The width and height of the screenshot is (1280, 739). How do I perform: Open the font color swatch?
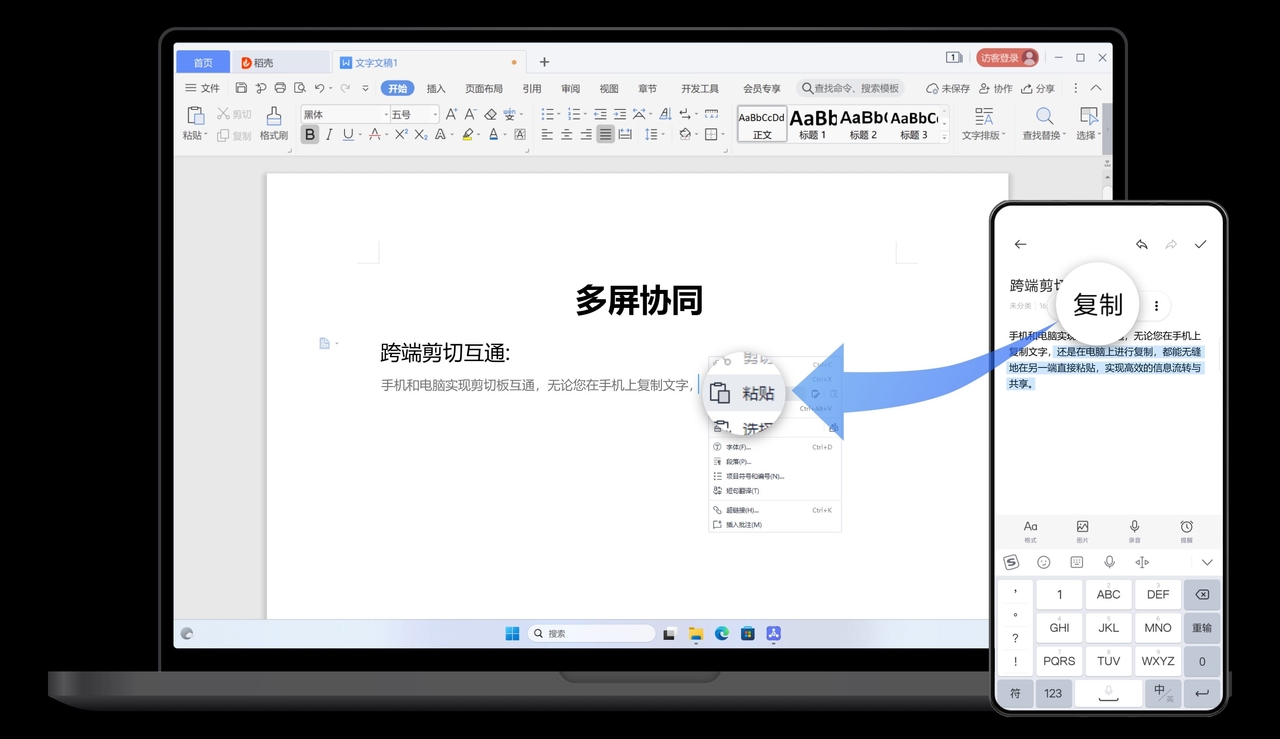click(496, 135)
